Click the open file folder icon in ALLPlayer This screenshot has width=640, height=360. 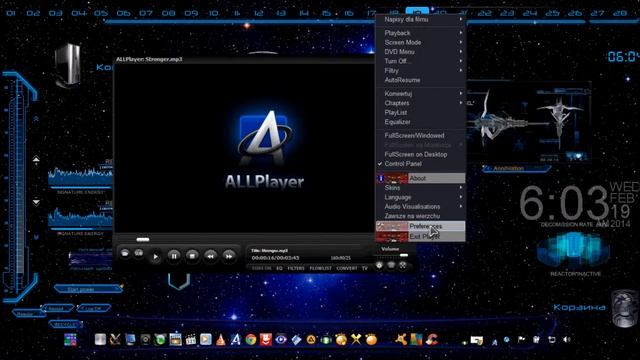(x=125, y=253)
